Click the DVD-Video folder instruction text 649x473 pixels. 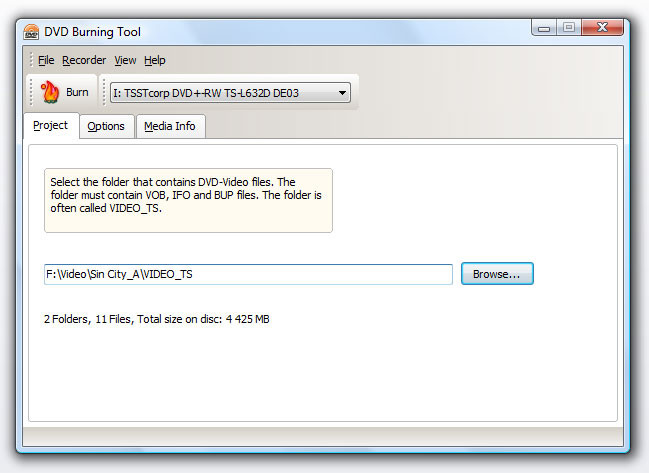click(x=186, y=195)
